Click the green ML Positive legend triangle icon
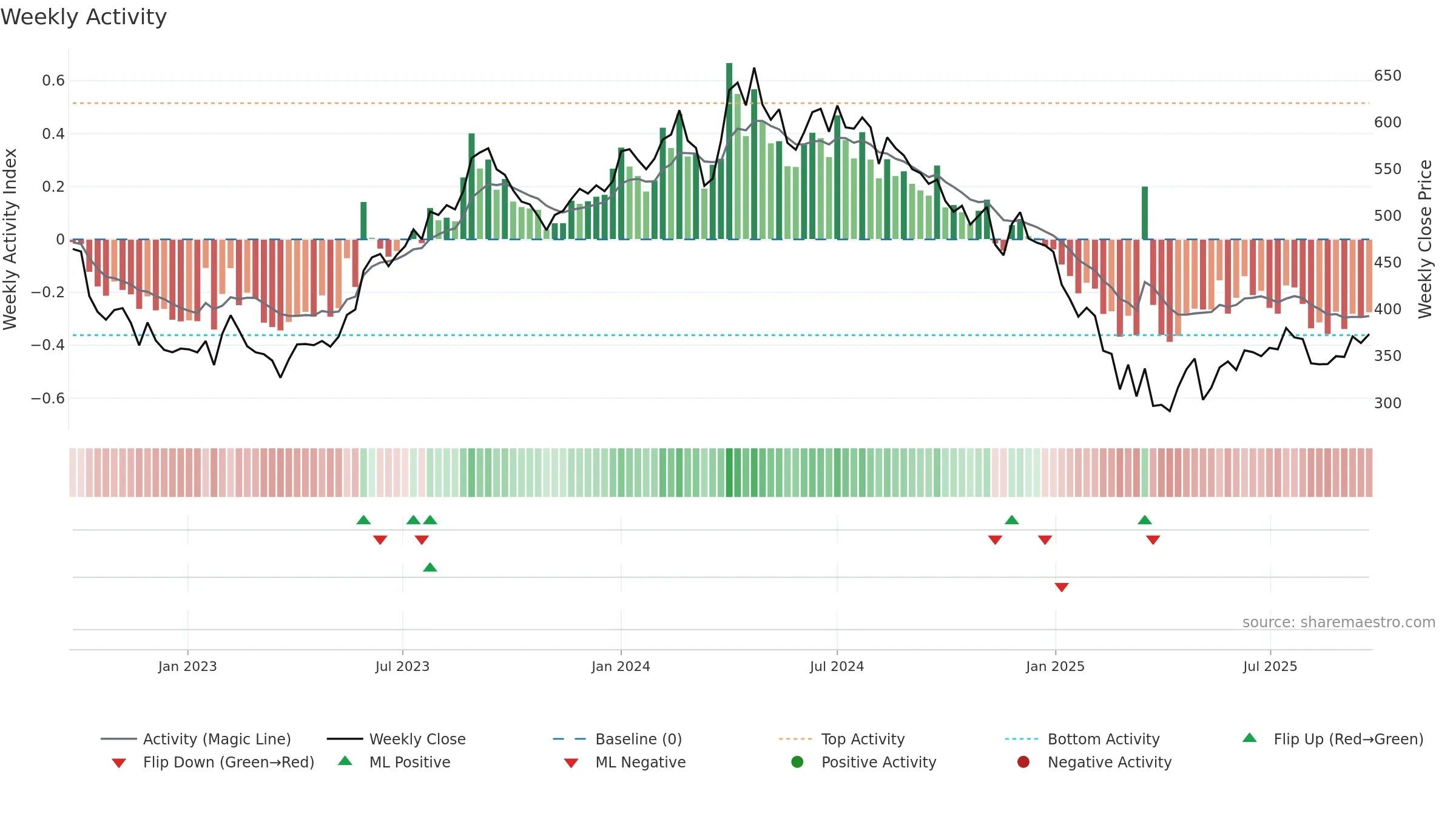The width and height of the screenshot is (1456, 819). (345, 761)
